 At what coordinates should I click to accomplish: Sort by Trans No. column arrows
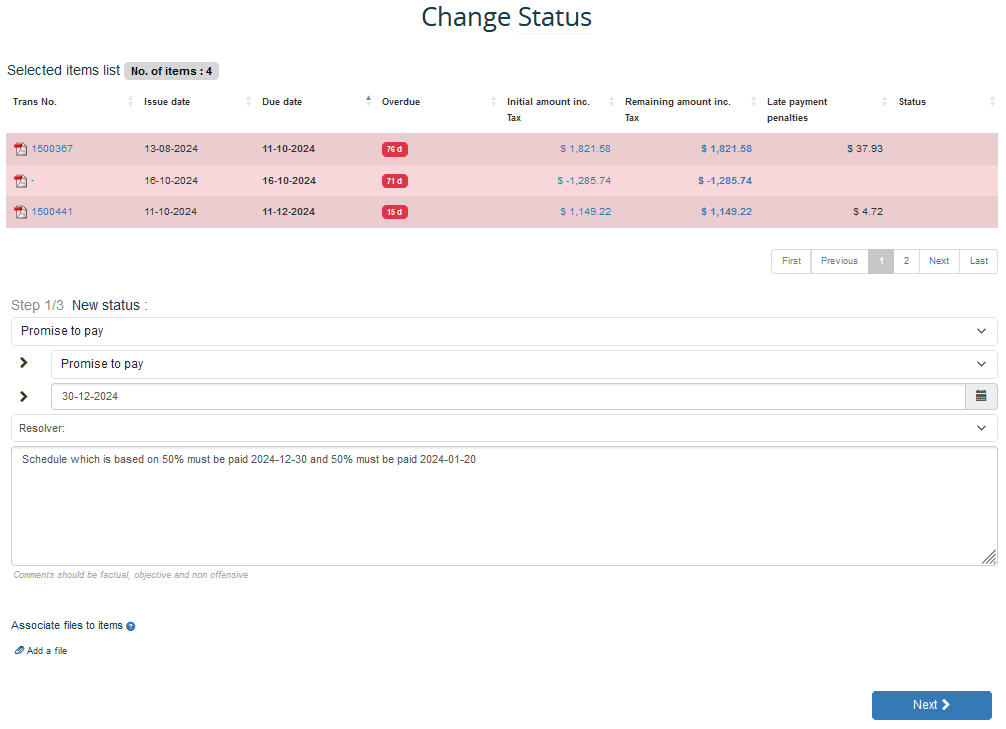[x=130, y=102]
